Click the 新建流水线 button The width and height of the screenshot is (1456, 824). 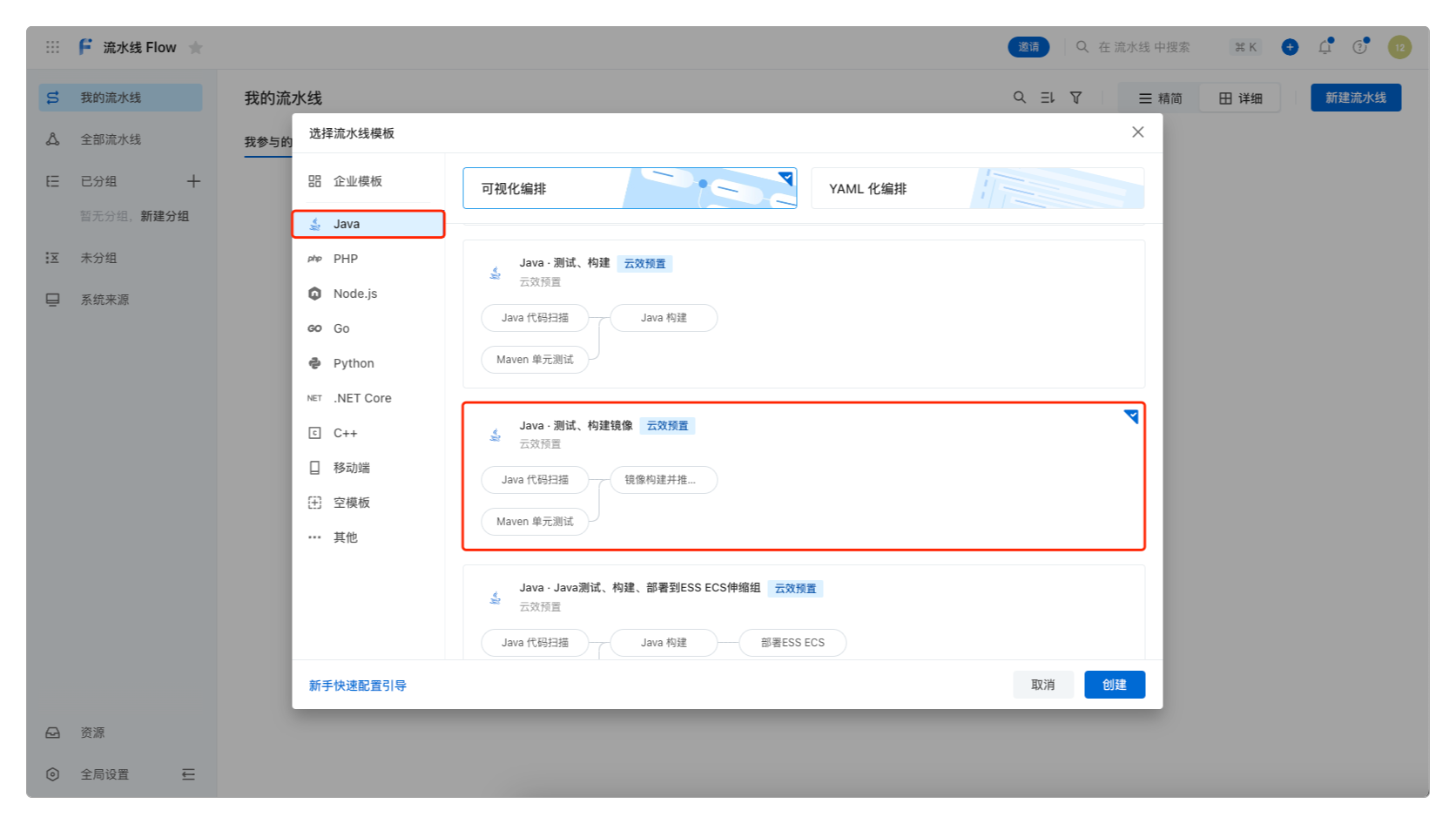pyautogui.click(x=1356, y=98)
